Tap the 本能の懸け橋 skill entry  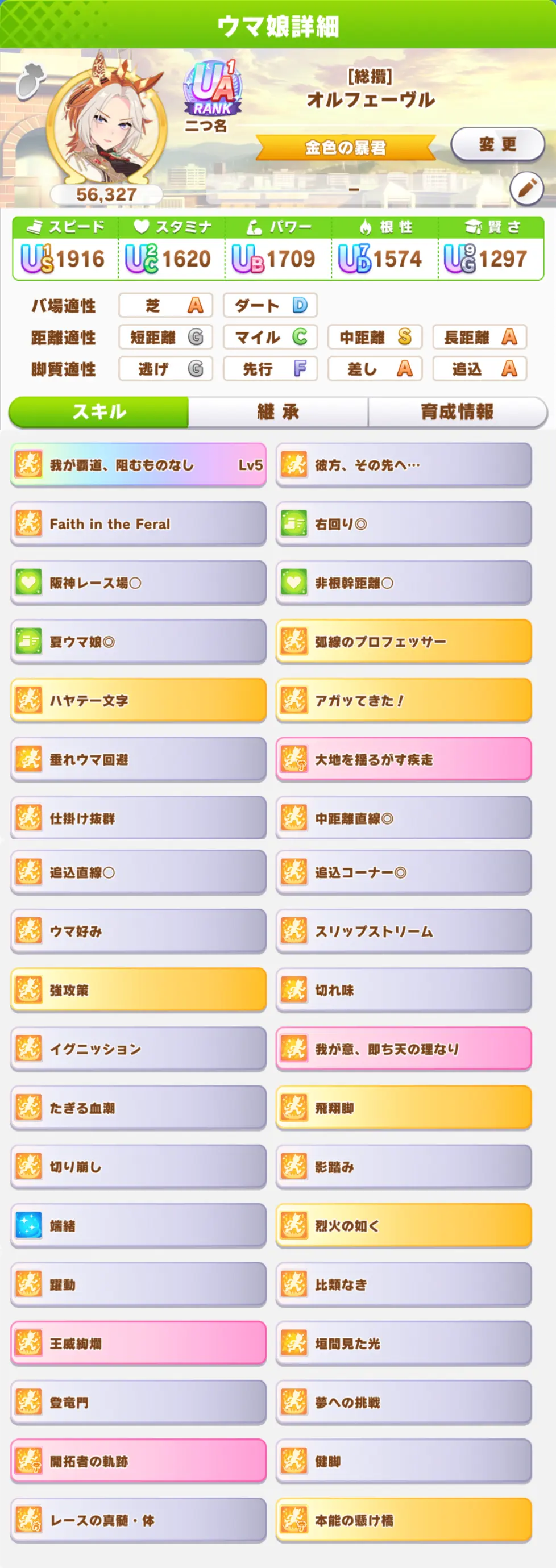[404, 1520]
